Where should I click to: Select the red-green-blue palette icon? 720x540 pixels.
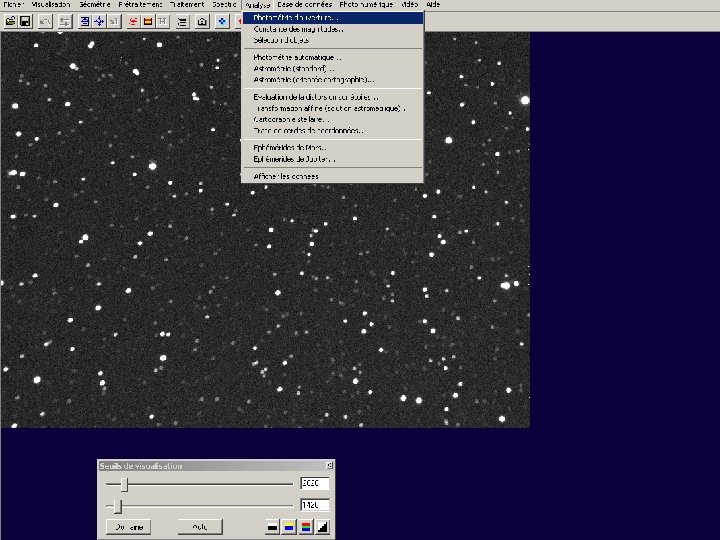[x=305, y=526]
